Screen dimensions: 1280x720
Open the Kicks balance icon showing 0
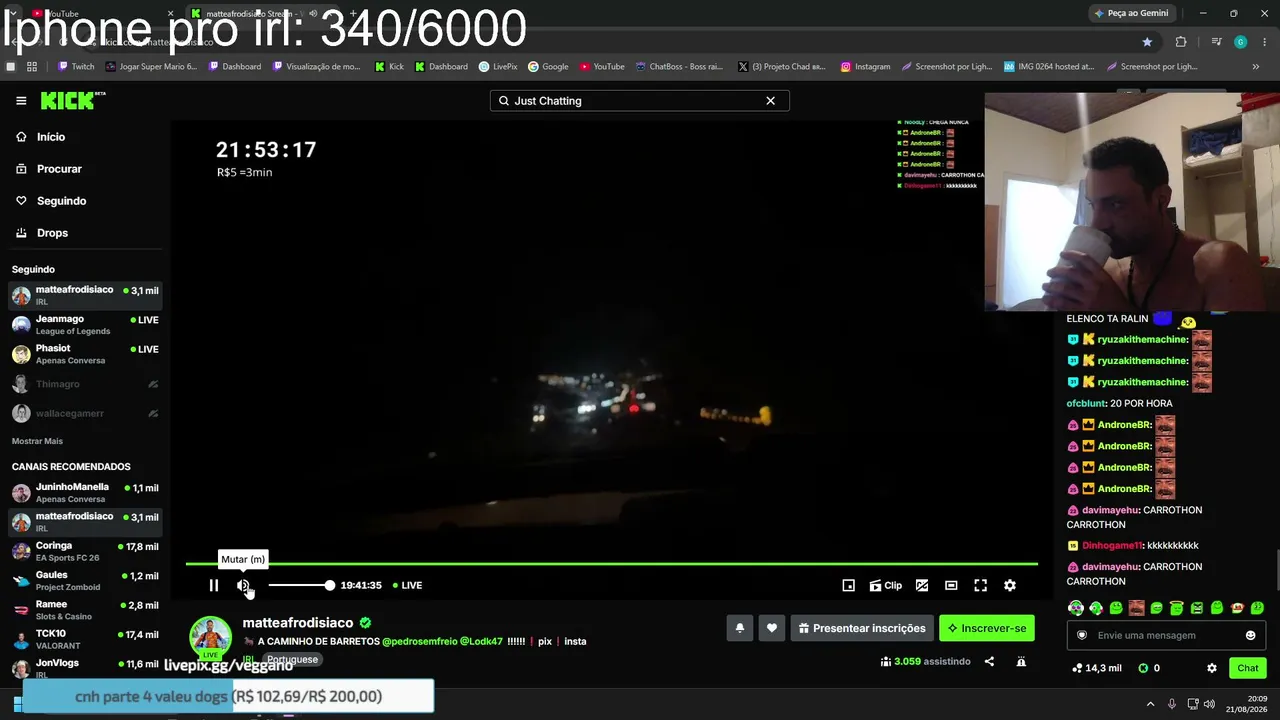point(1149,668)
